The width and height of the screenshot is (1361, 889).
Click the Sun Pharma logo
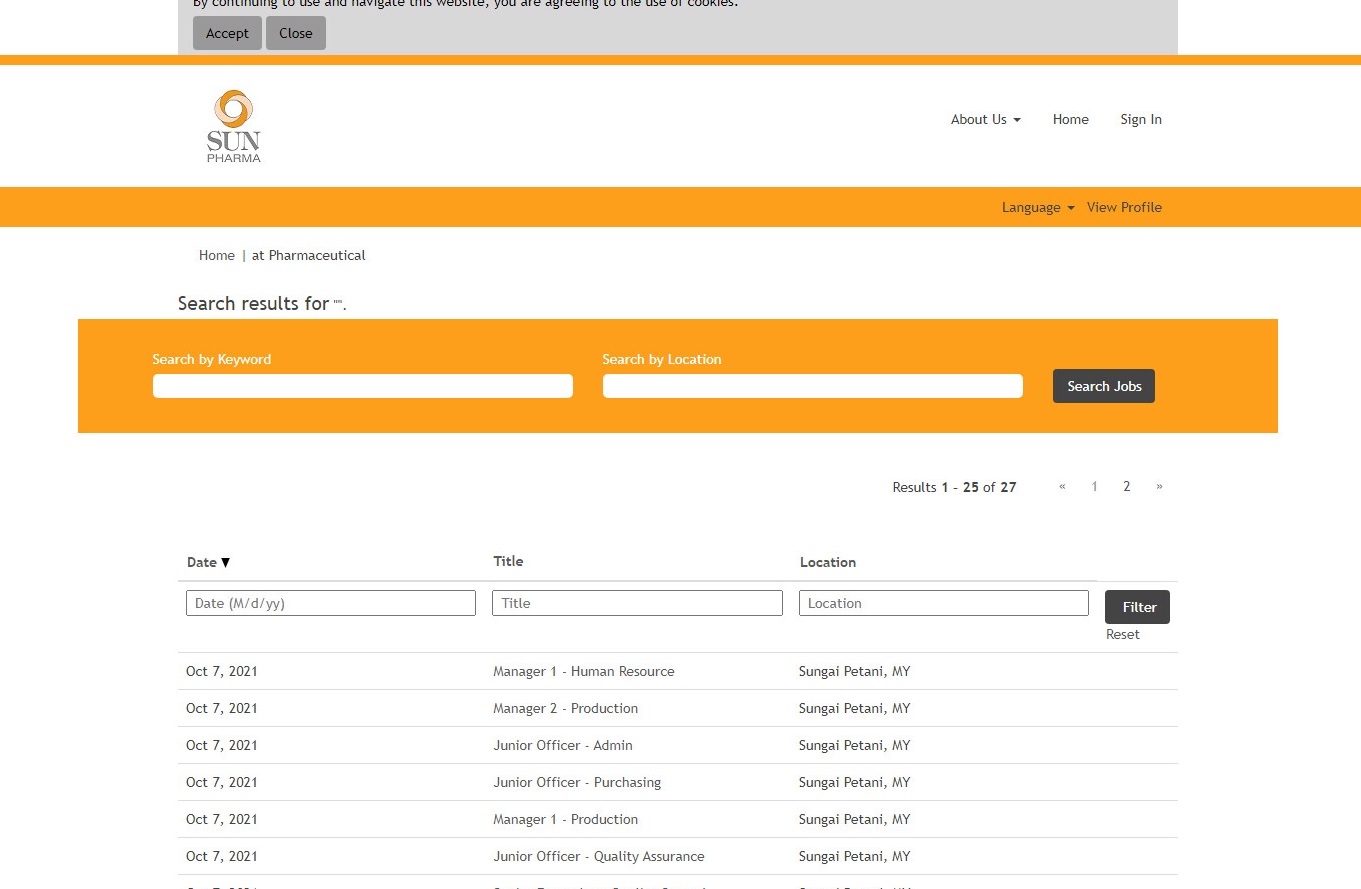pos(234,126)
